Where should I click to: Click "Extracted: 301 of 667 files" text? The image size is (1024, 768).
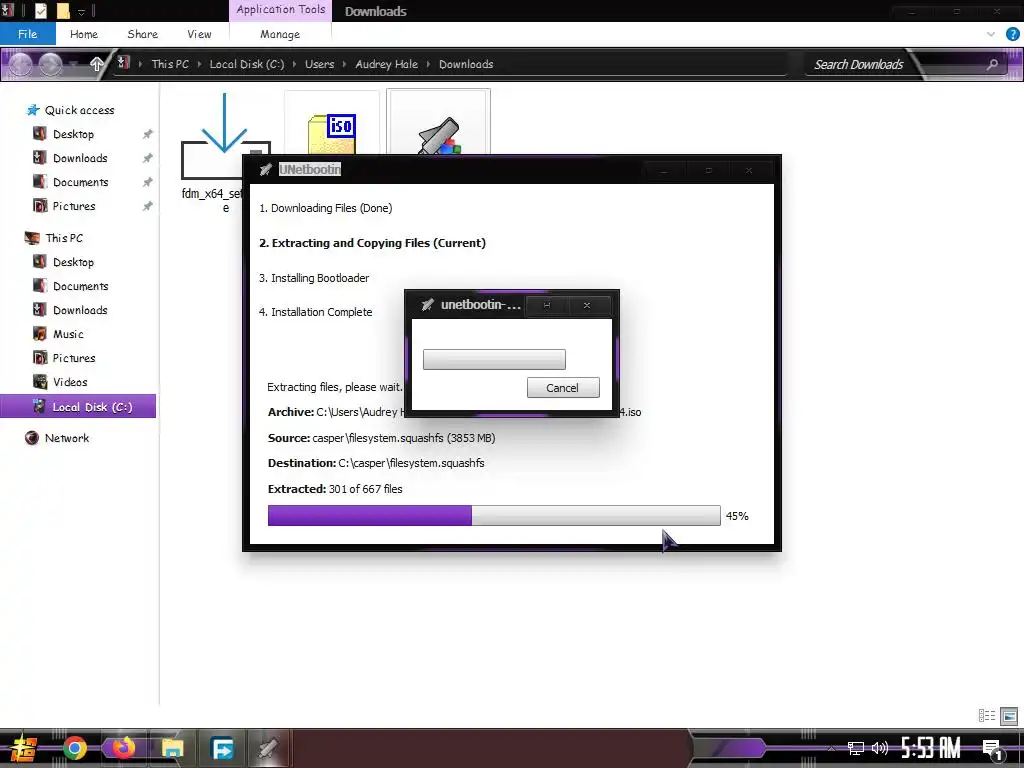pos(335,488)
